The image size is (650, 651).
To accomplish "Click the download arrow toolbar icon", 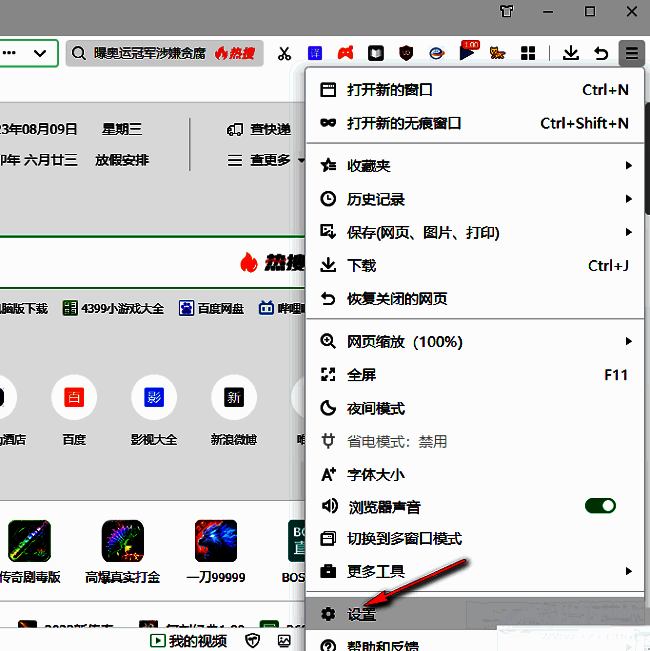I will tap(571, 53).
